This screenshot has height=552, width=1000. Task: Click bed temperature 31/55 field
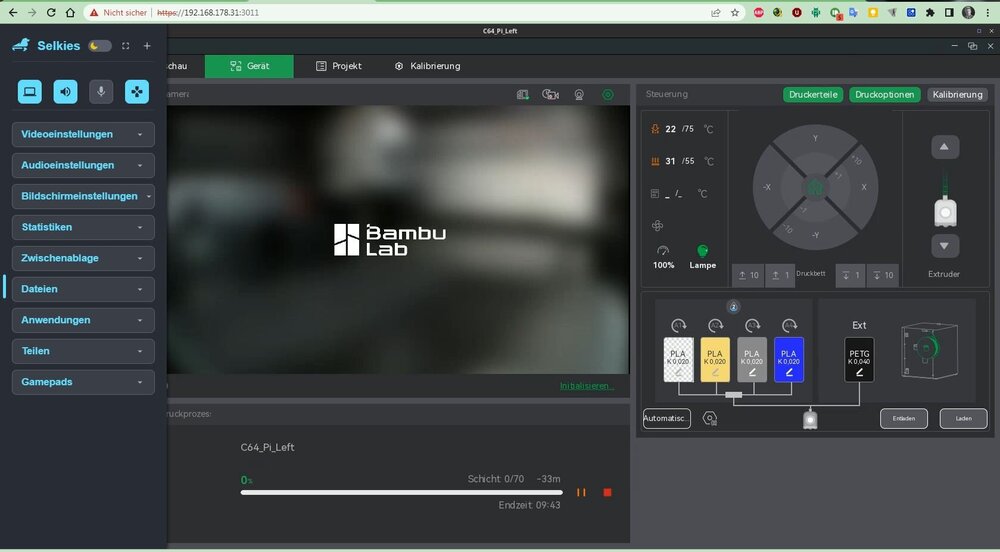pyautogui.click(x=682, y=161)
